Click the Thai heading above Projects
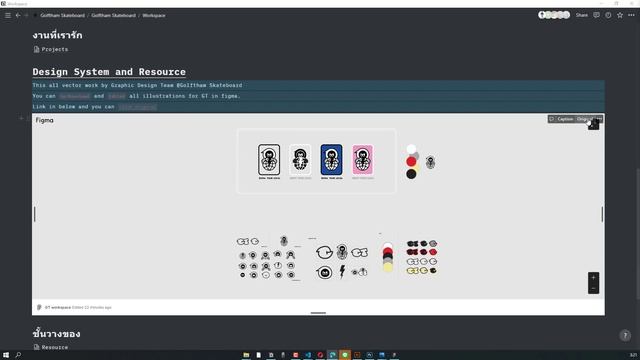 tap(58, 35)
